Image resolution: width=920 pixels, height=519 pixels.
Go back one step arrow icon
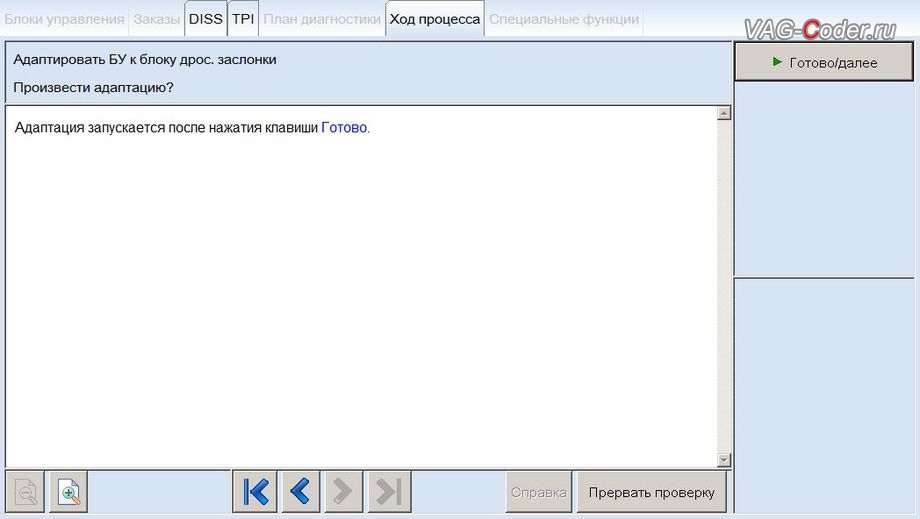(x=300, y=491)
